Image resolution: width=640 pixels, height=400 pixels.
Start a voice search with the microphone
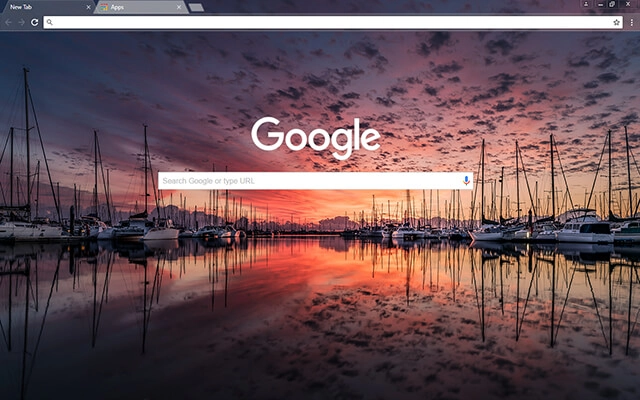pyautogui.click(x=466, y=181)
